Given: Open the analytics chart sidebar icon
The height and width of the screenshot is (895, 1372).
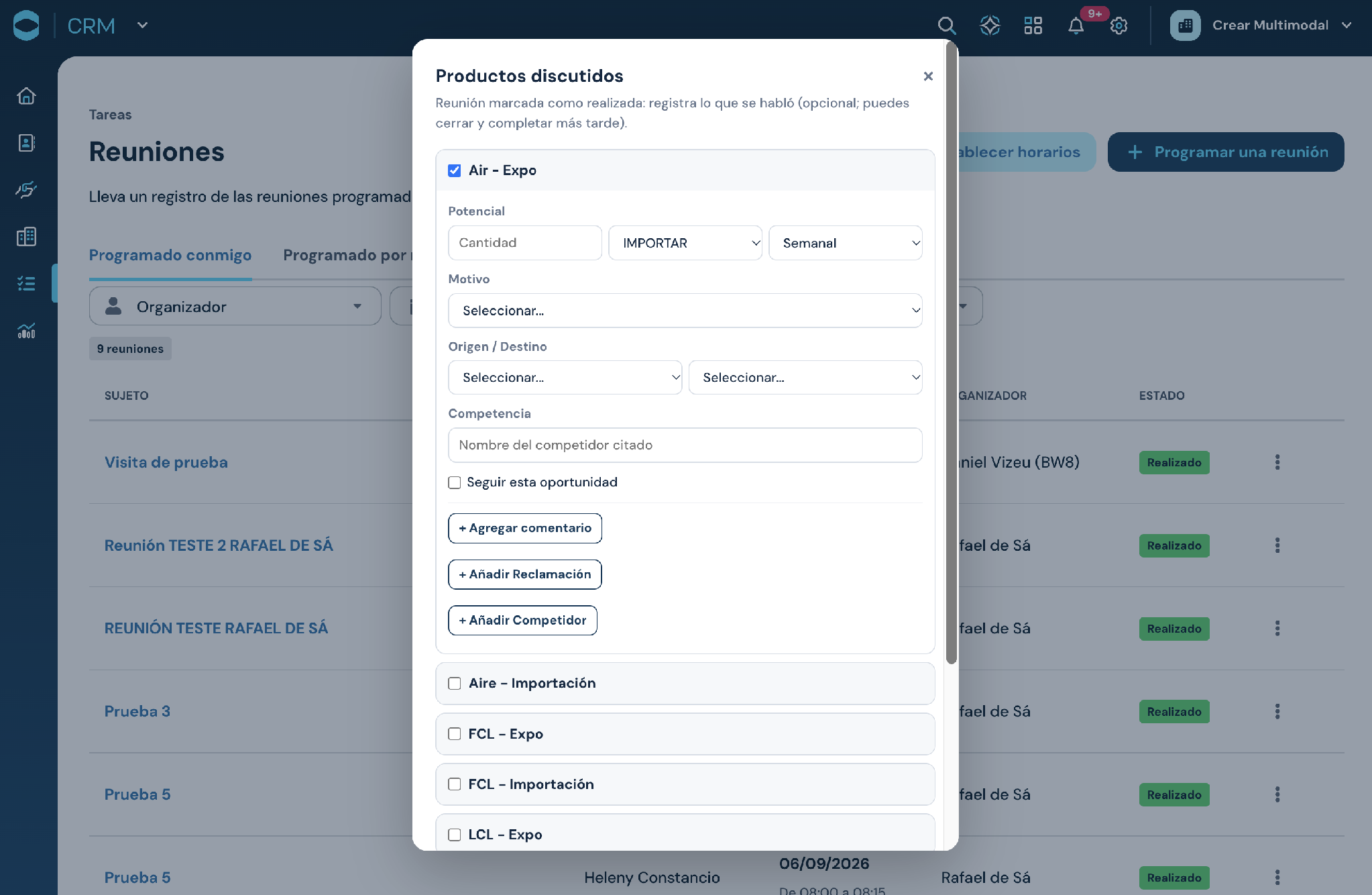Looking at the screenshot, I should pyautogui.click(x=26, y=331).
